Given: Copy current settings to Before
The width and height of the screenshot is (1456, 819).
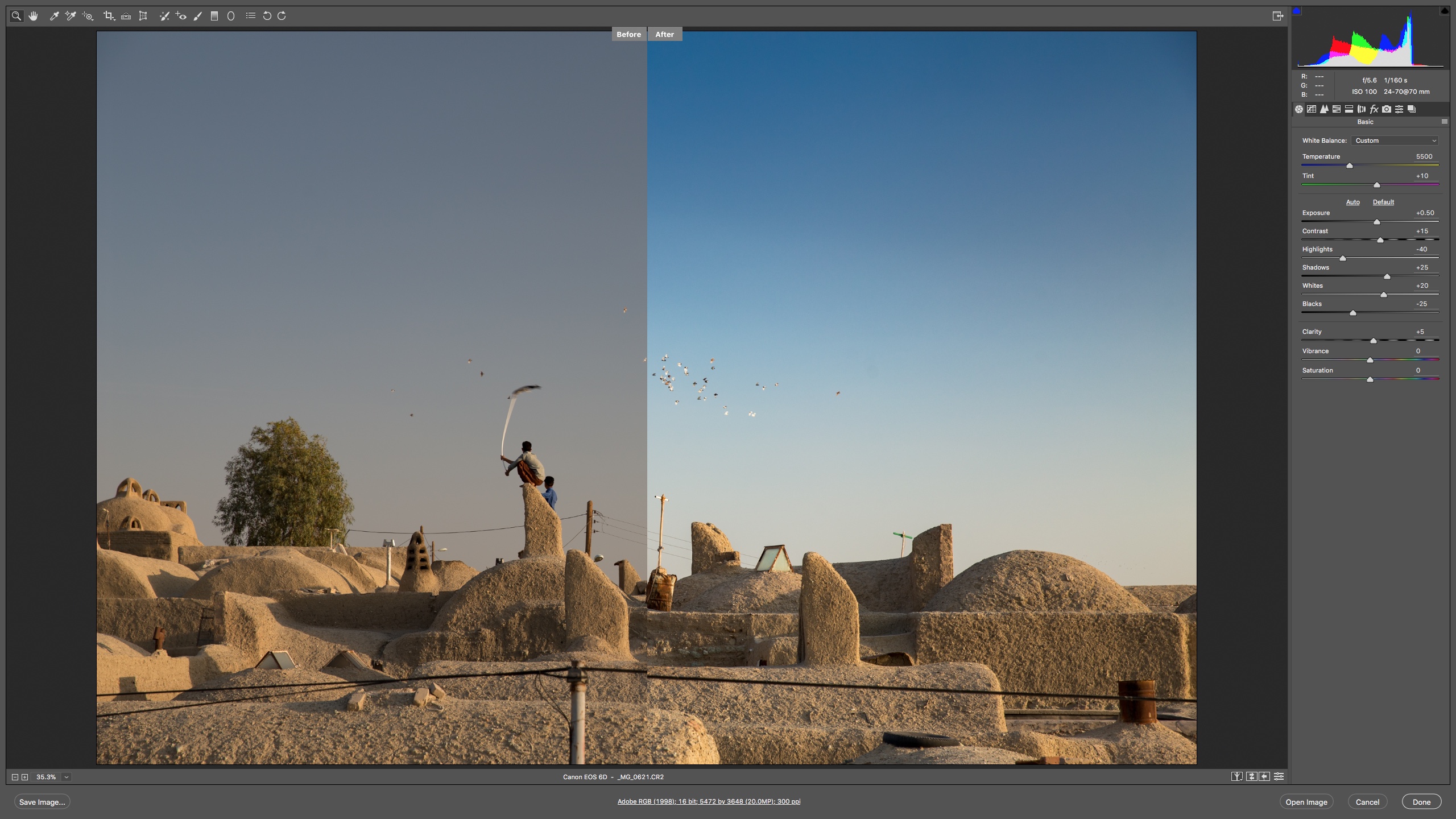Looking at the screenshot, I should click(x=1264, y=776).
